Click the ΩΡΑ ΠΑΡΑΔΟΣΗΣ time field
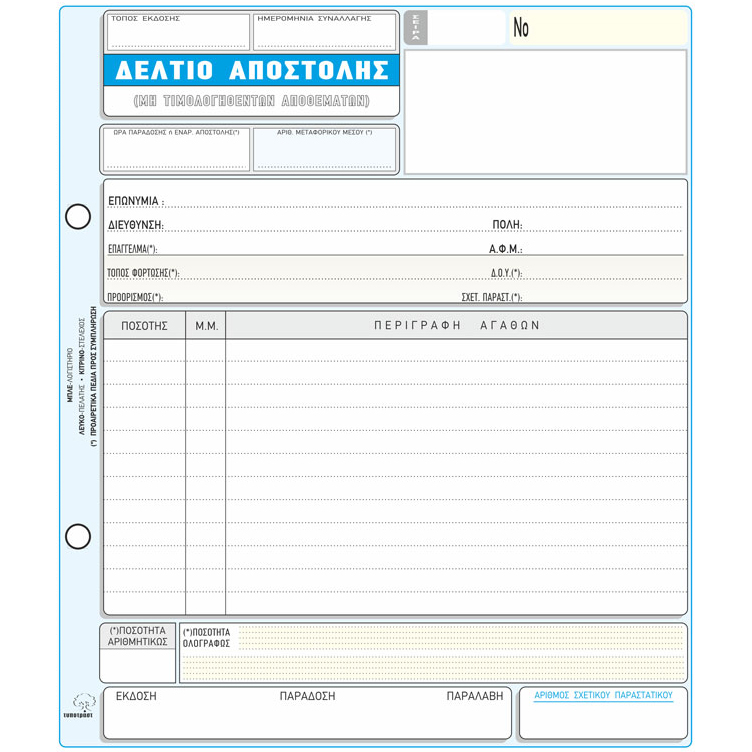 pos(176,151)
